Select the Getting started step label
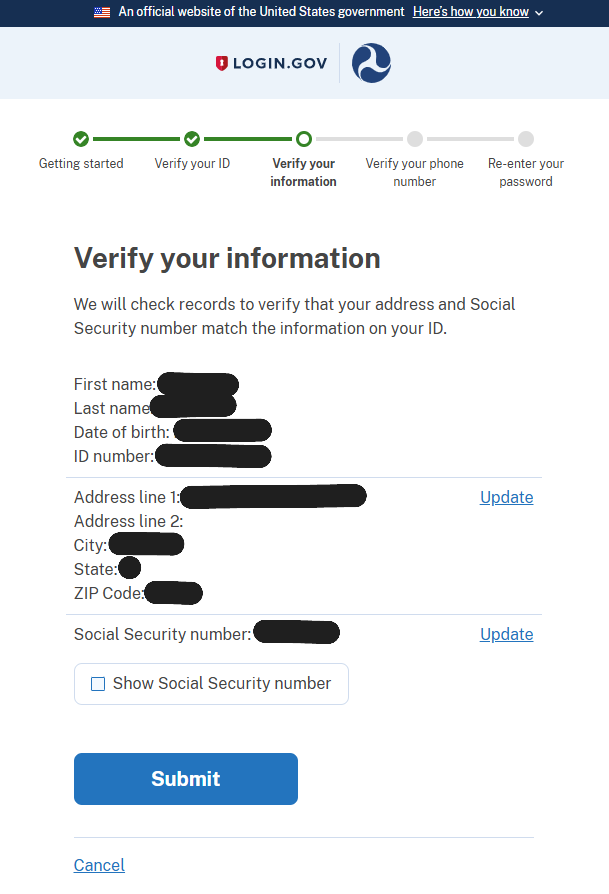This screenshot has height=894, width=609. tap(81, 163)
